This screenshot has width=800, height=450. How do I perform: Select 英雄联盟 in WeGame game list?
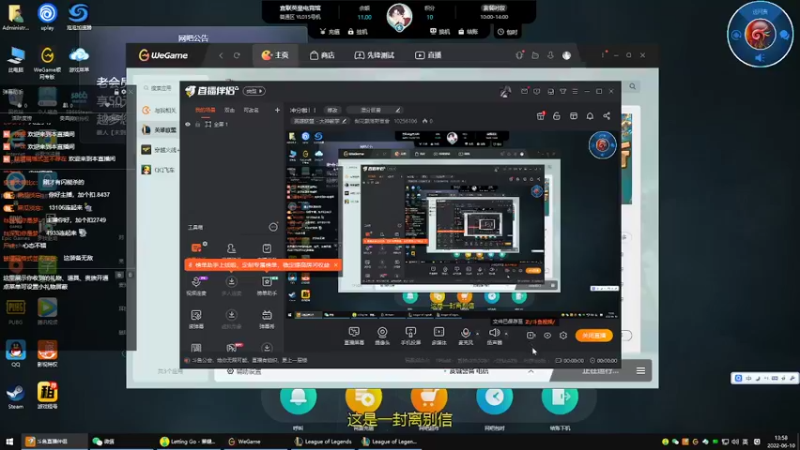(x=159, y=130)
